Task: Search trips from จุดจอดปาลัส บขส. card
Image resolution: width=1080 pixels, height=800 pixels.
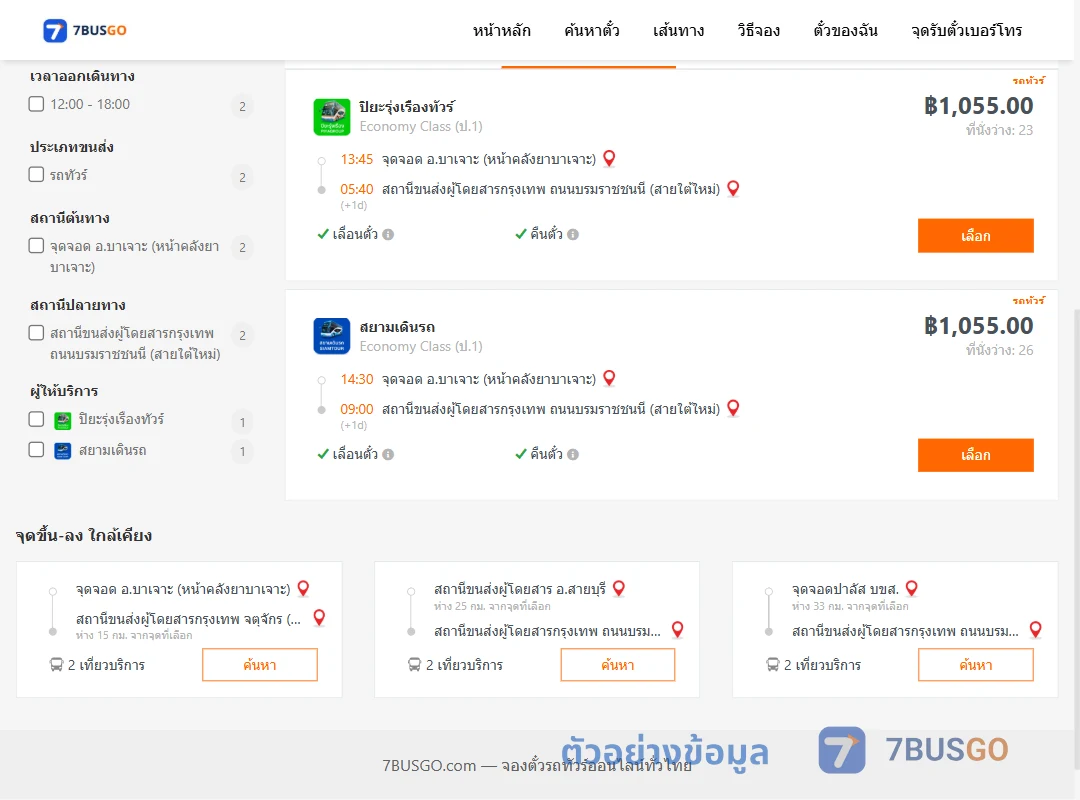Action: 975,665
